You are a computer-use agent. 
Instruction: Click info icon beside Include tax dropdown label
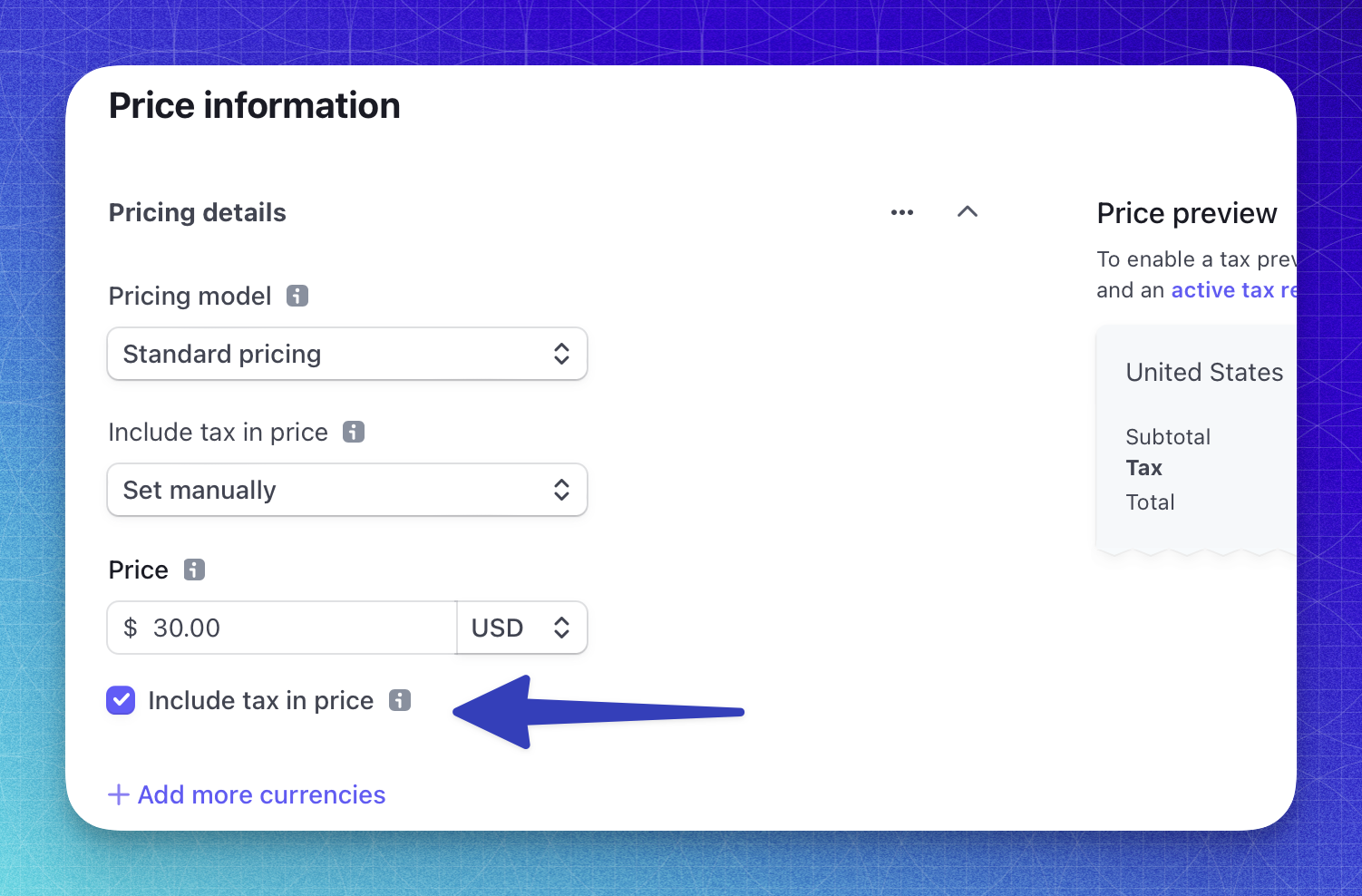[x=354, y=432]
